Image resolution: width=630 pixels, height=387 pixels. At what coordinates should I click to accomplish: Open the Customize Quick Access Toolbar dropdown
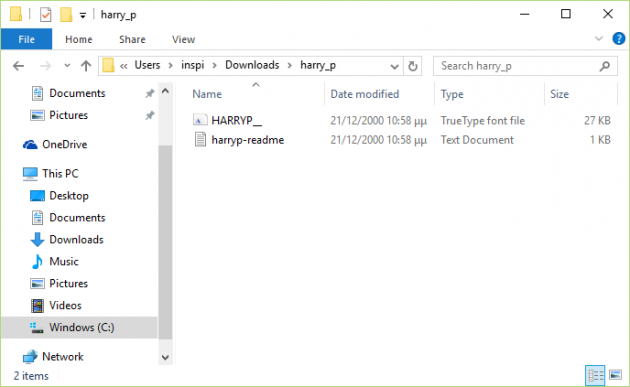(x=82, y=16)
